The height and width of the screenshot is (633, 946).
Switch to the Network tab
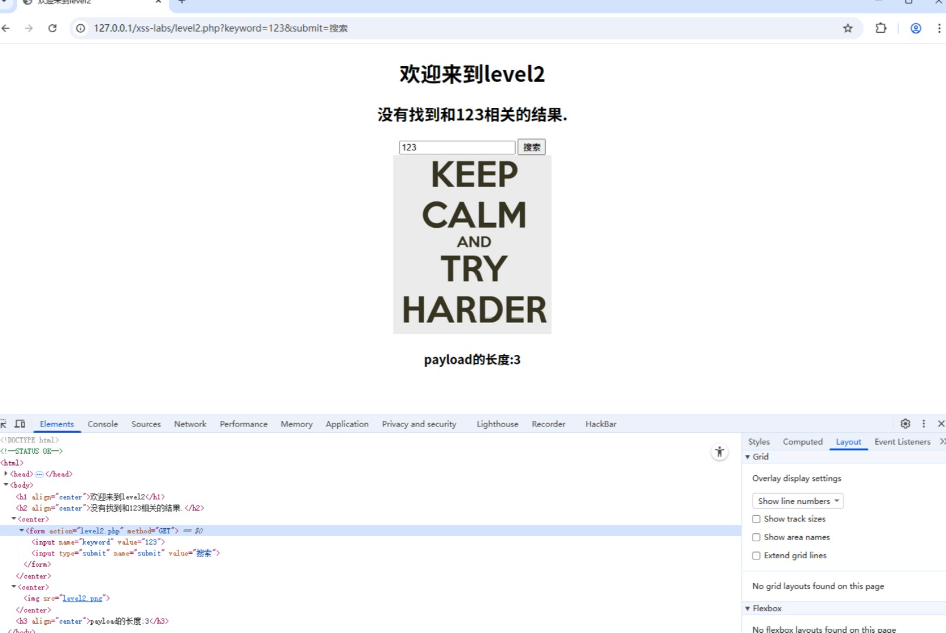tap(190, 424)
